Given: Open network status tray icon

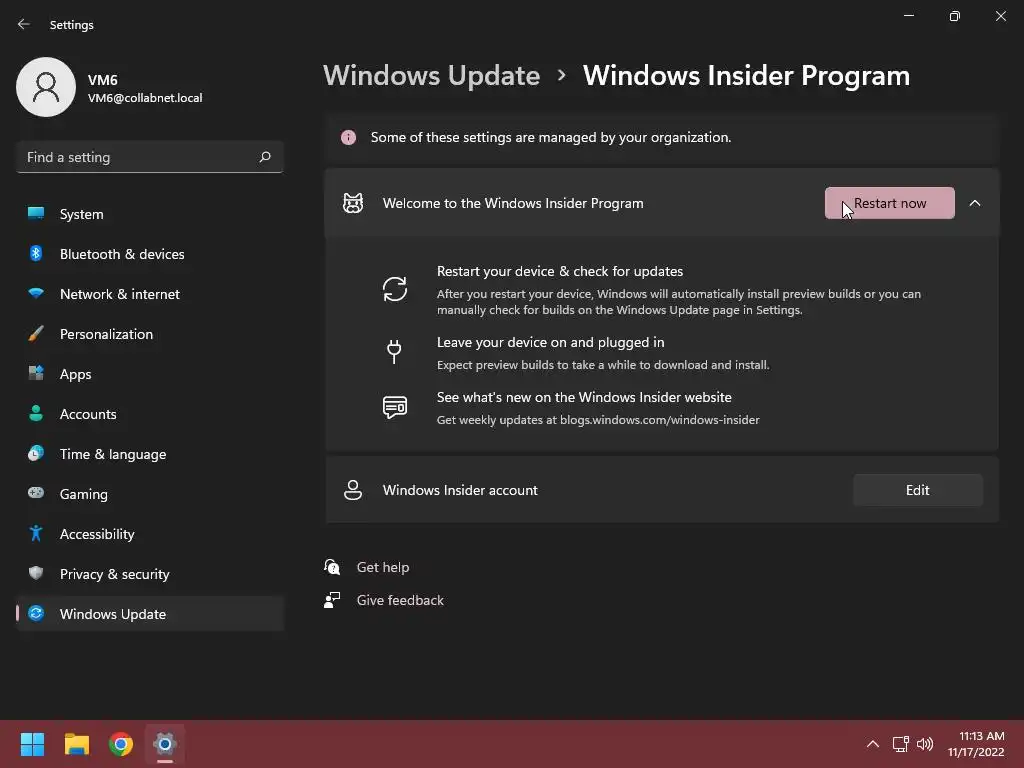Looking at the screenshot, I should [901, 744].
